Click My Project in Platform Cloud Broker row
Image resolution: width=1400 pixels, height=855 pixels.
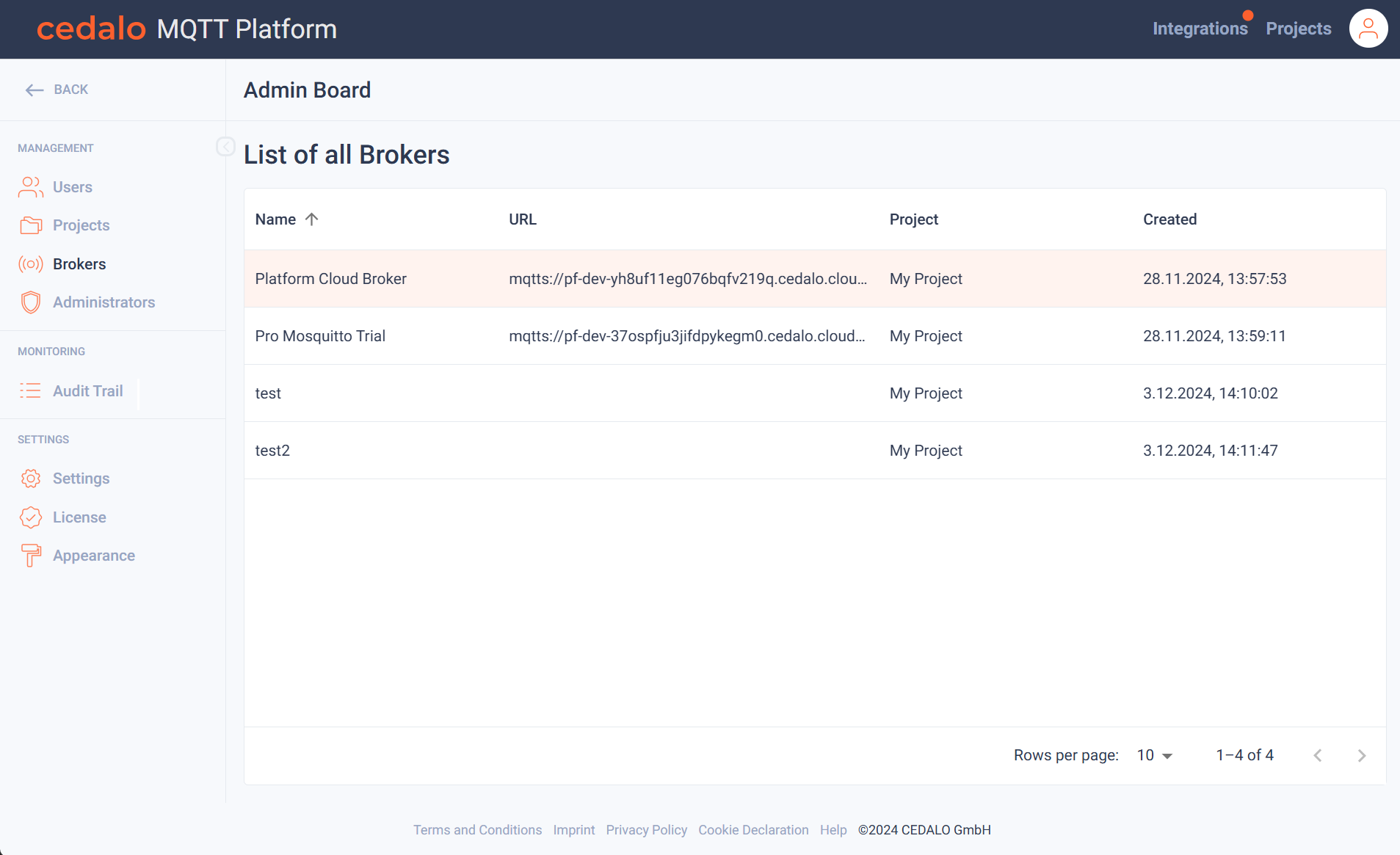click(926, 279)
